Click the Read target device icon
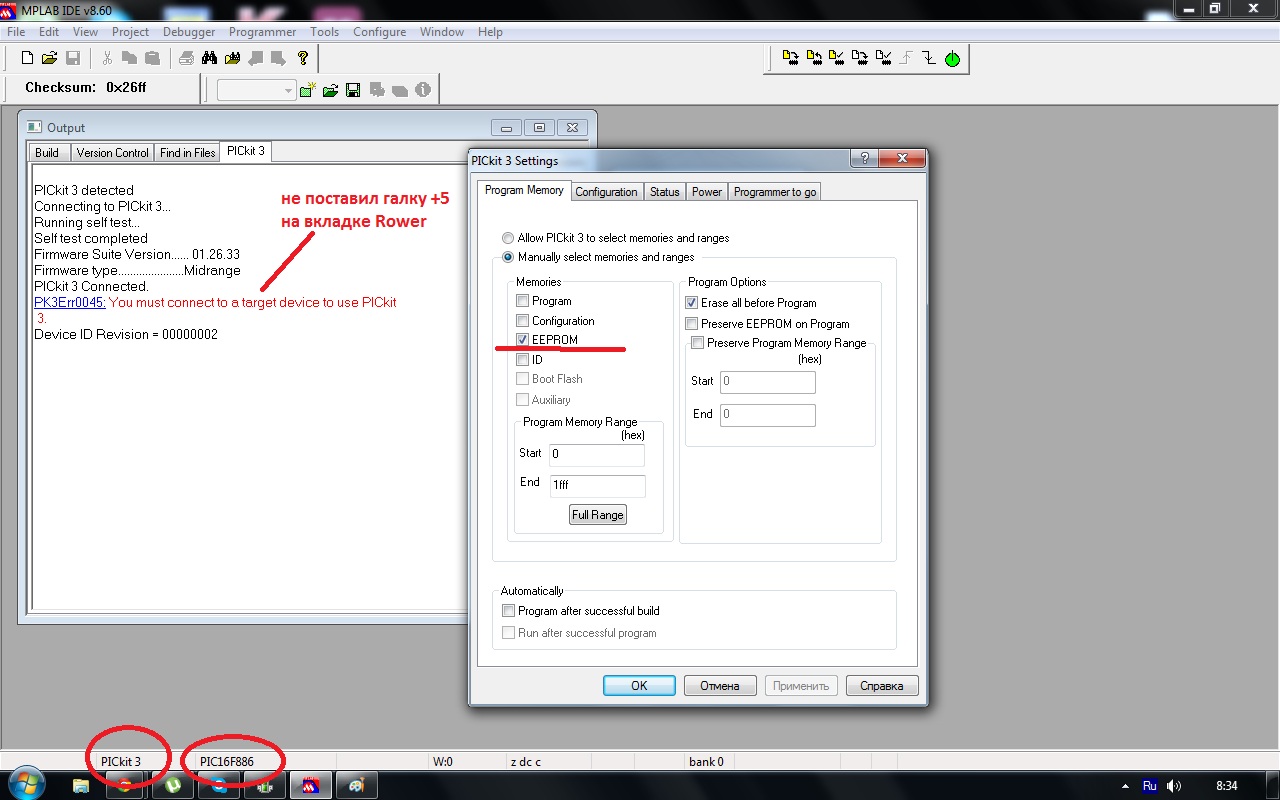This screenshot has height=800, width=1280. [x=814, y=58]
